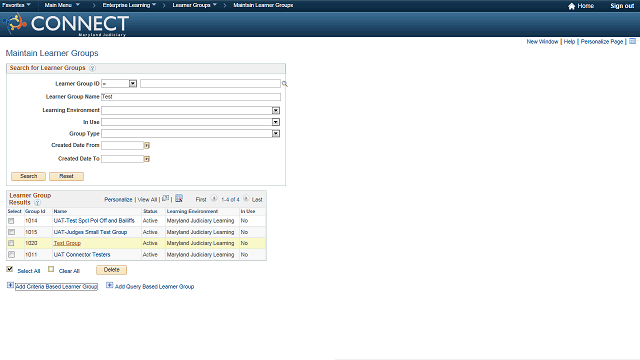The width and height of the screenshot is (640, 360).
Task: Sort by Name column header
Action: [60, 211]
